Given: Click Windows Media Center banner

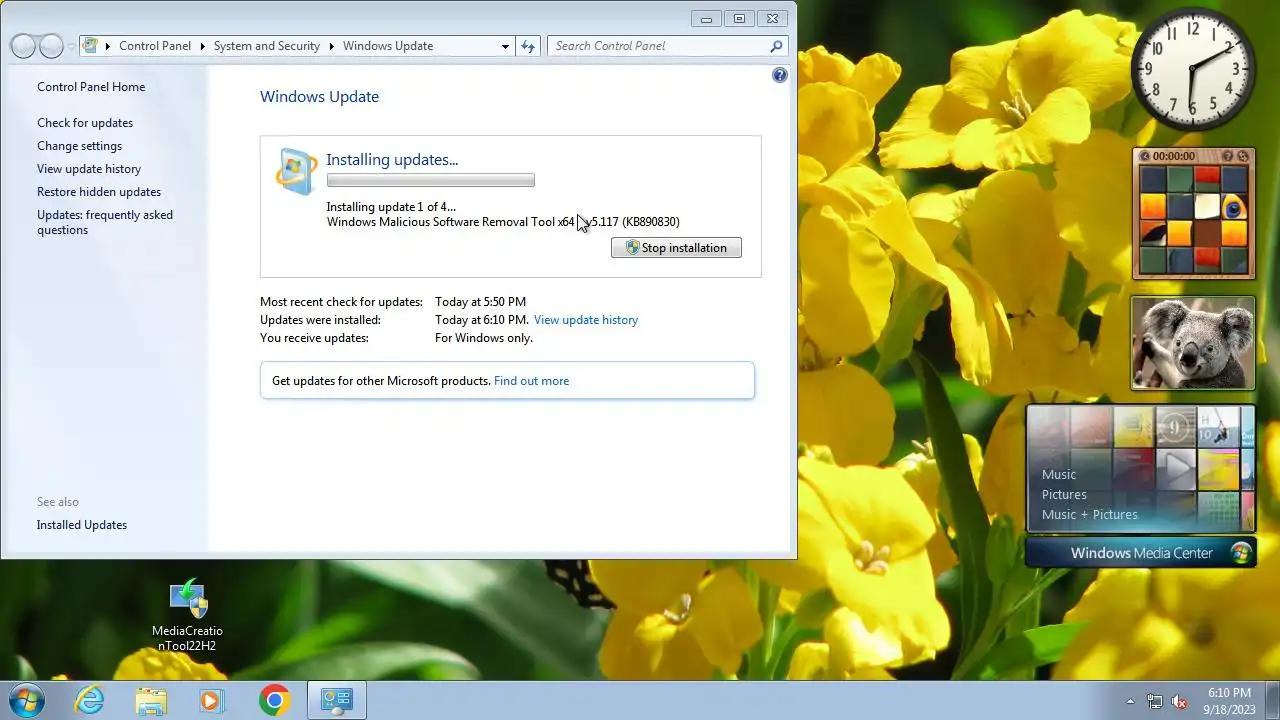Looking at the screenshot, I should click(1141, 553).
